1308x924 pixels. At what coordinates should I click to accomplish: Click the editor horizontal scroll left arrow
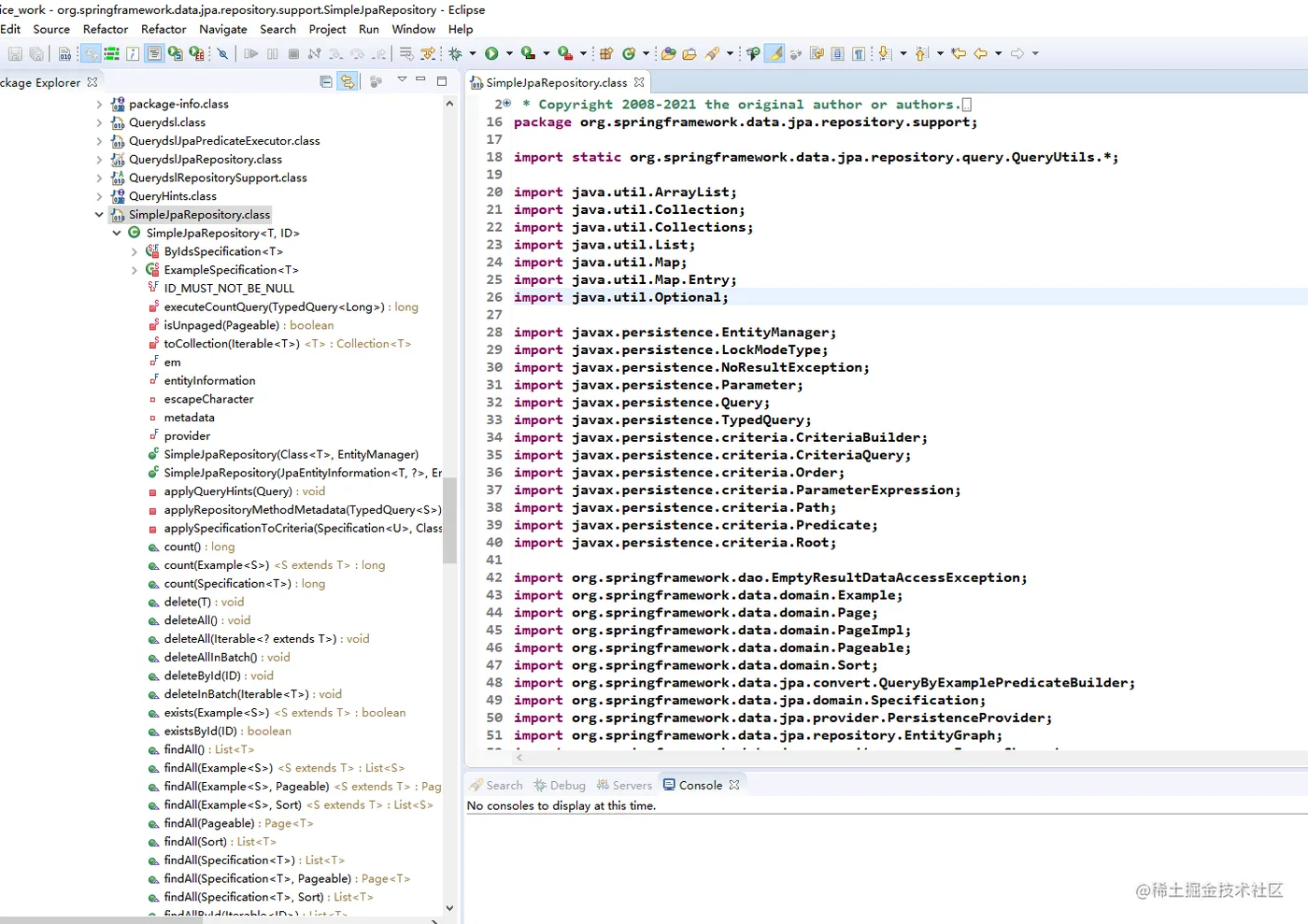tap(519, 758)
